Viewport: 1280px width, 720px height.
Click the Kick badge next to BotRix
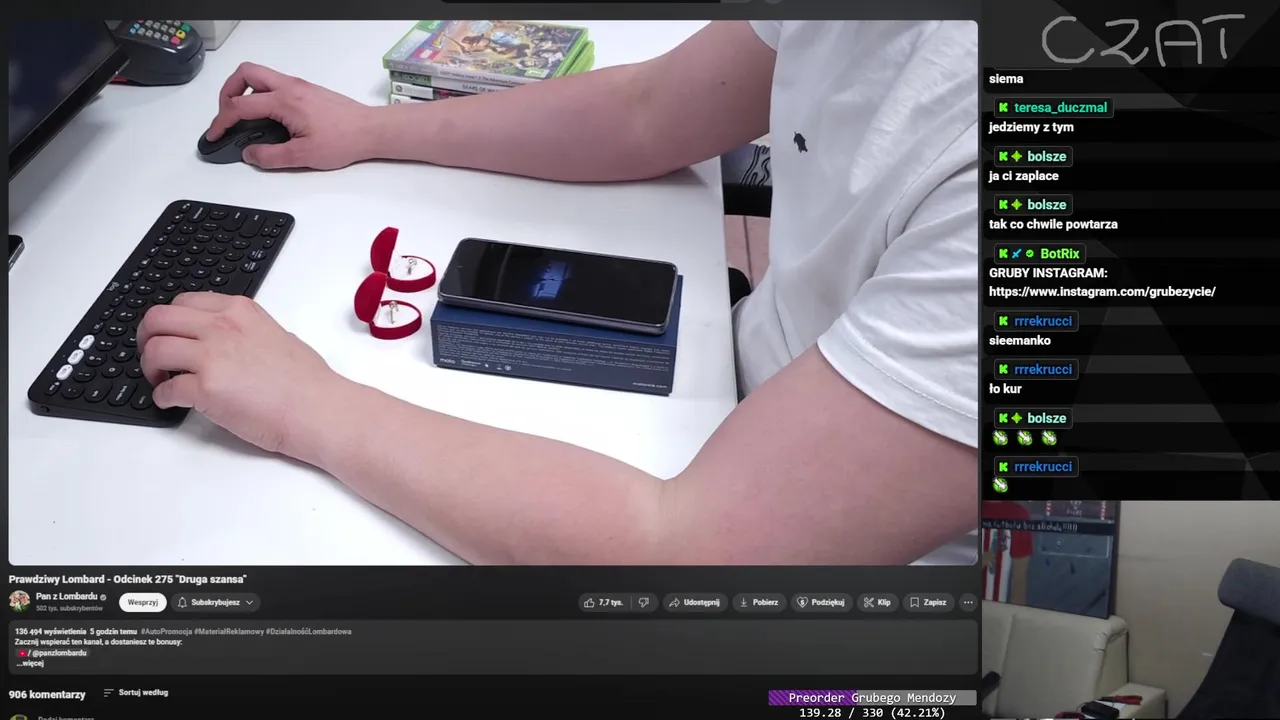click(x=1003, y=254)
